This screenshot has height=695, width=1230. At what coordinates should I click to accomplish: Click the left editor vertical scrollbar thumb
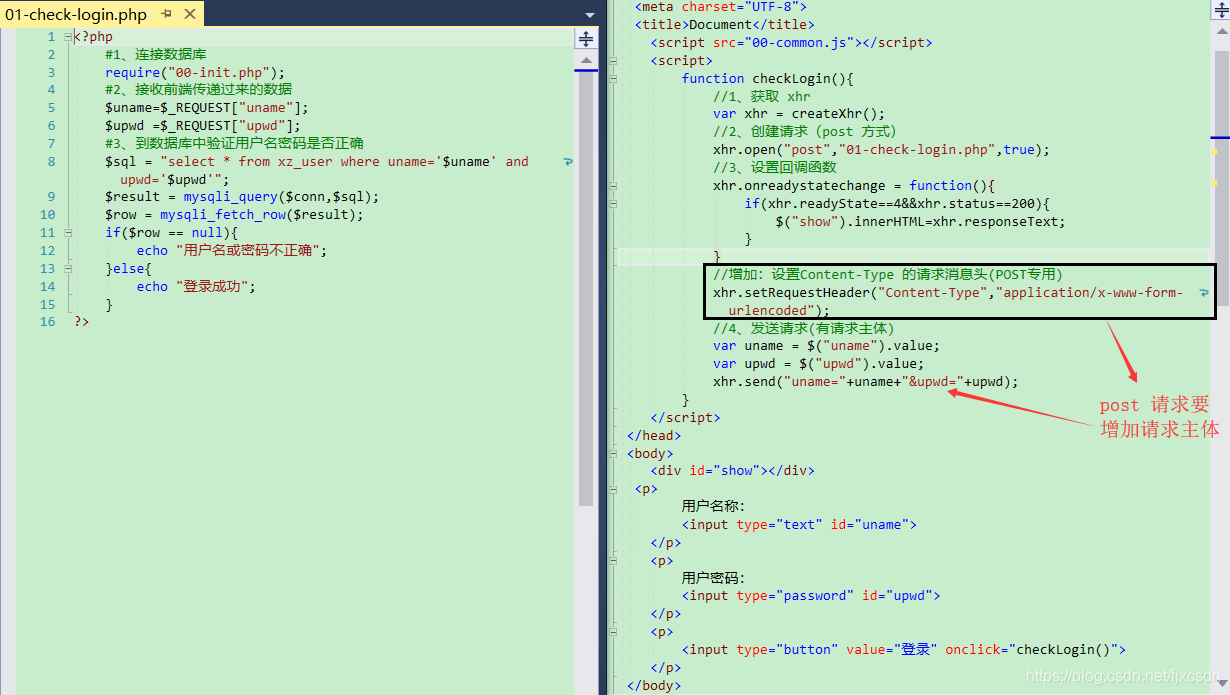[586, 290]
